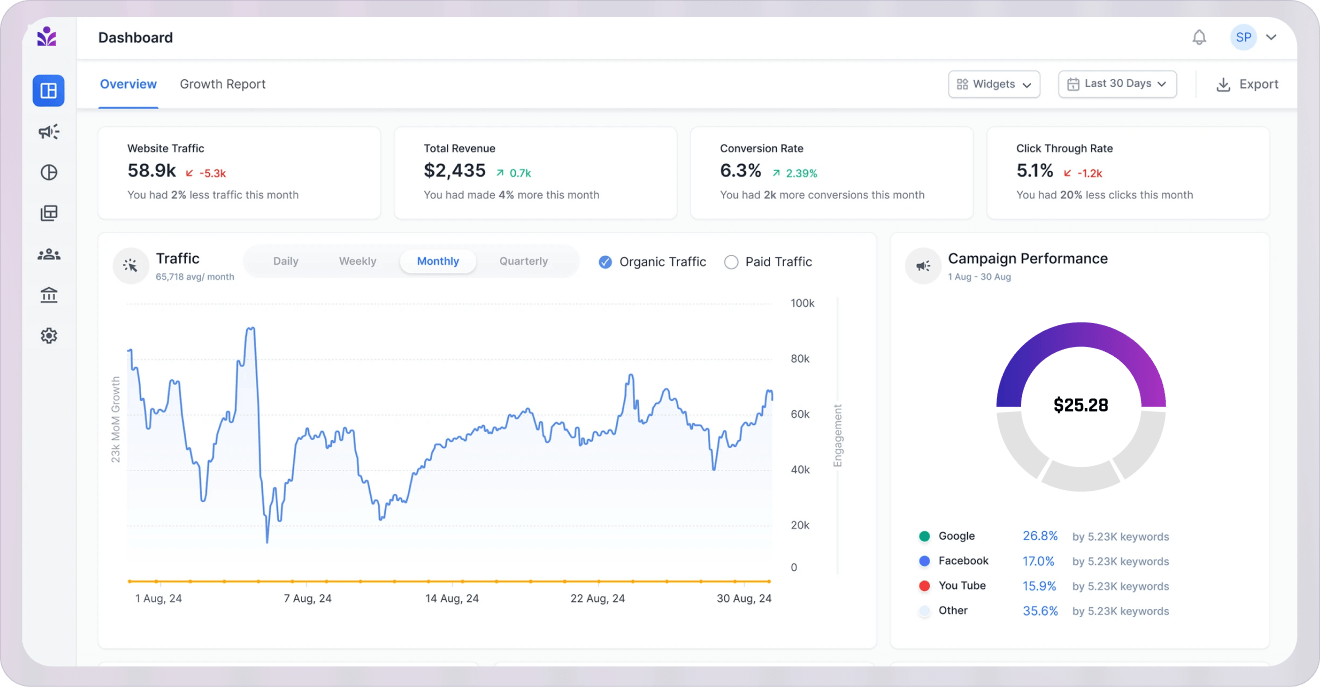Expand the SP user profile menu chevron

click(x=1271, y=38)
